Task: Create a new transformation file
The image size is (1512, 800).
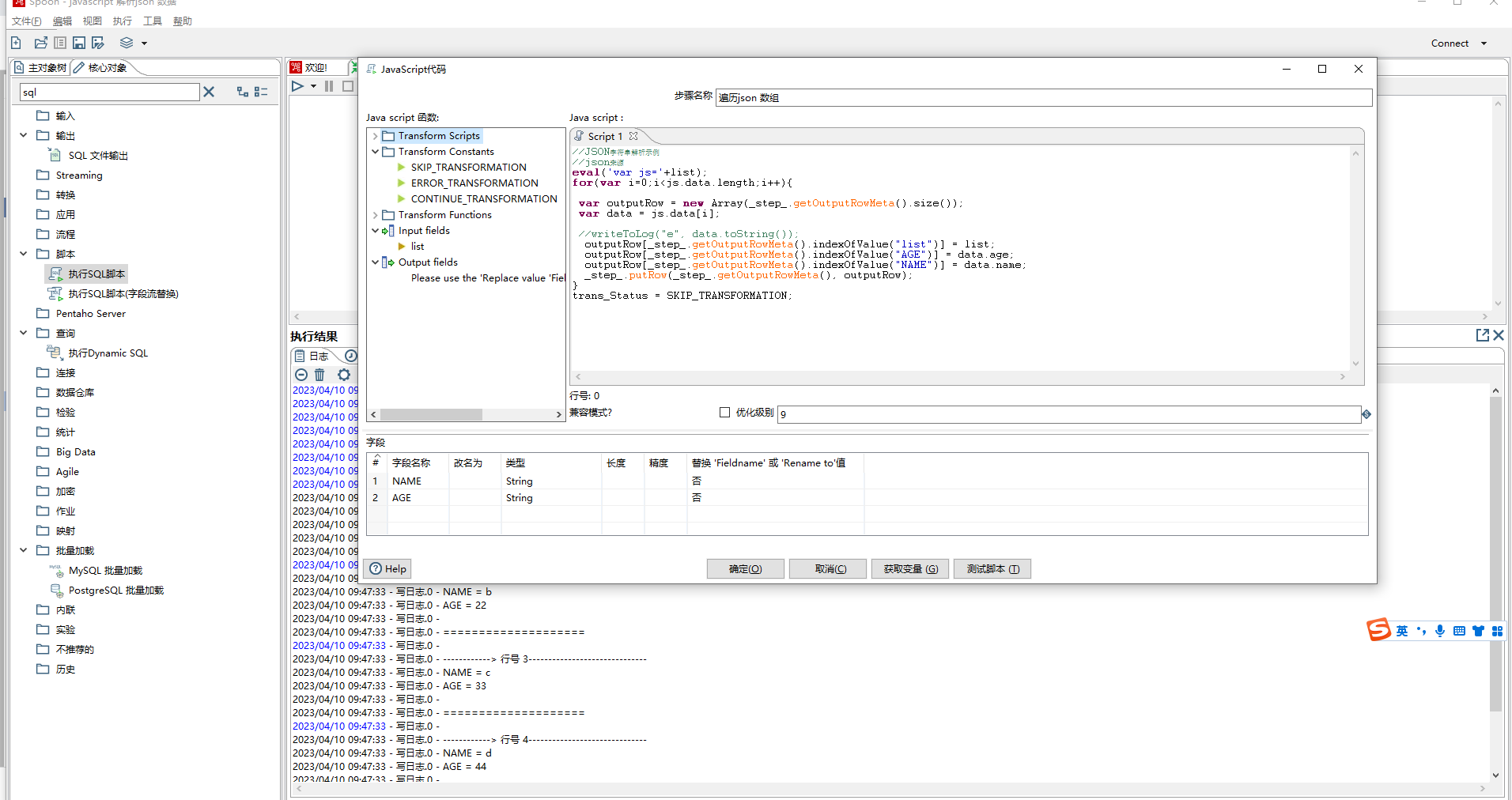Action: coord(15,43)
